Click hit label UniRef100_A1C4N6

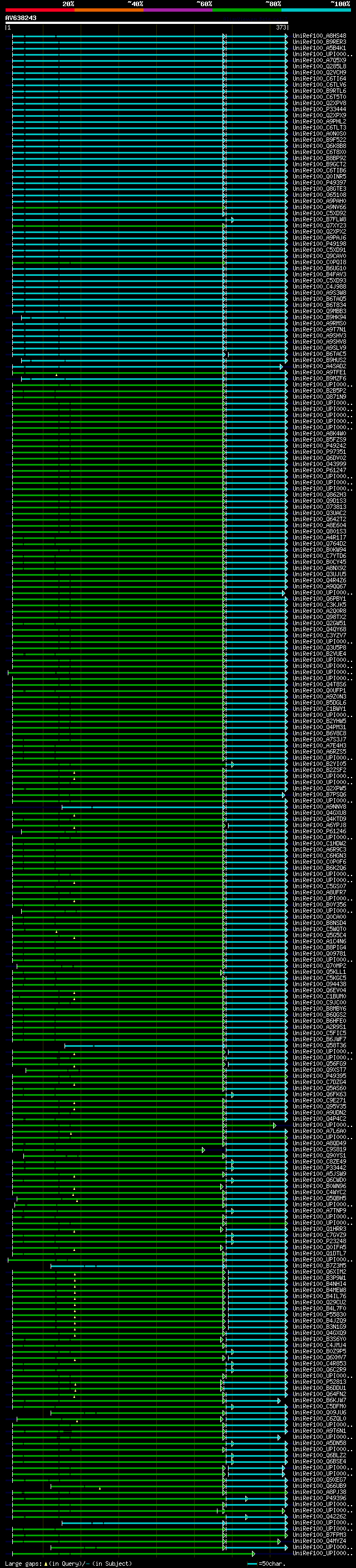tap(319, 942)
